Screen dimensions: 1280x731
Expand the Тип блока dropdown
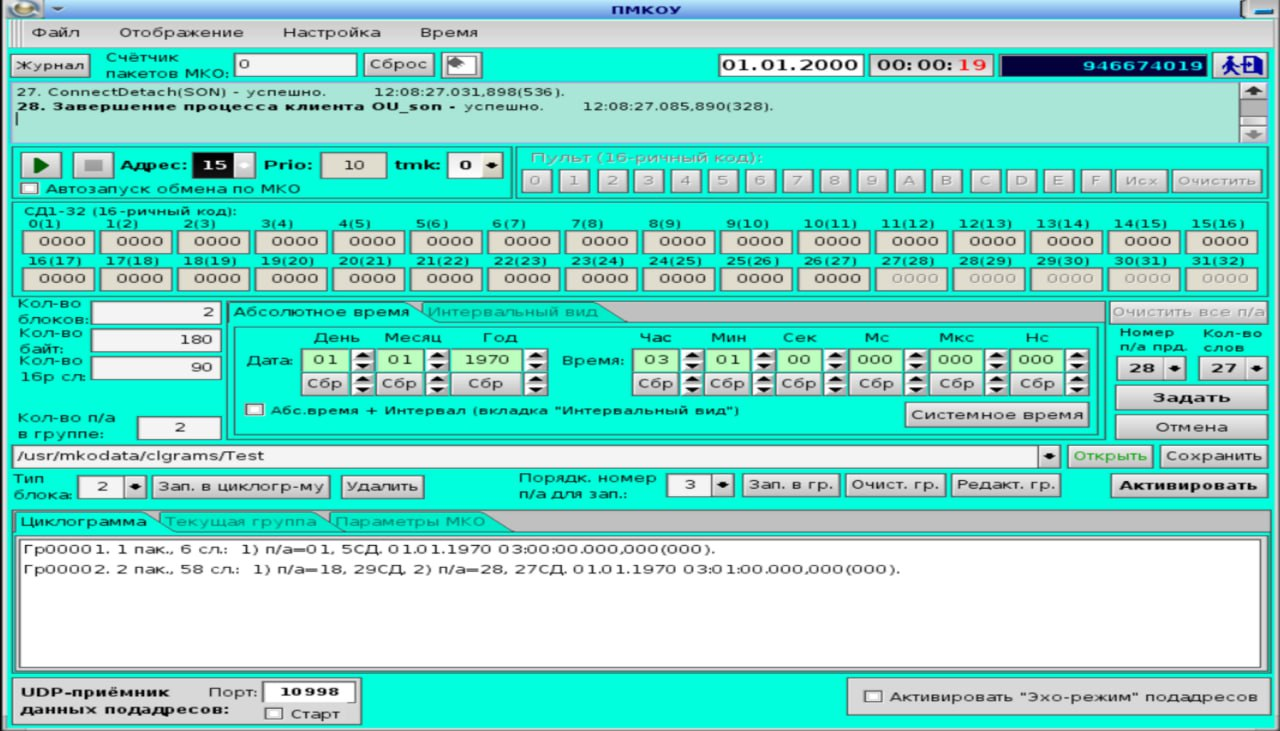point(136,487)
